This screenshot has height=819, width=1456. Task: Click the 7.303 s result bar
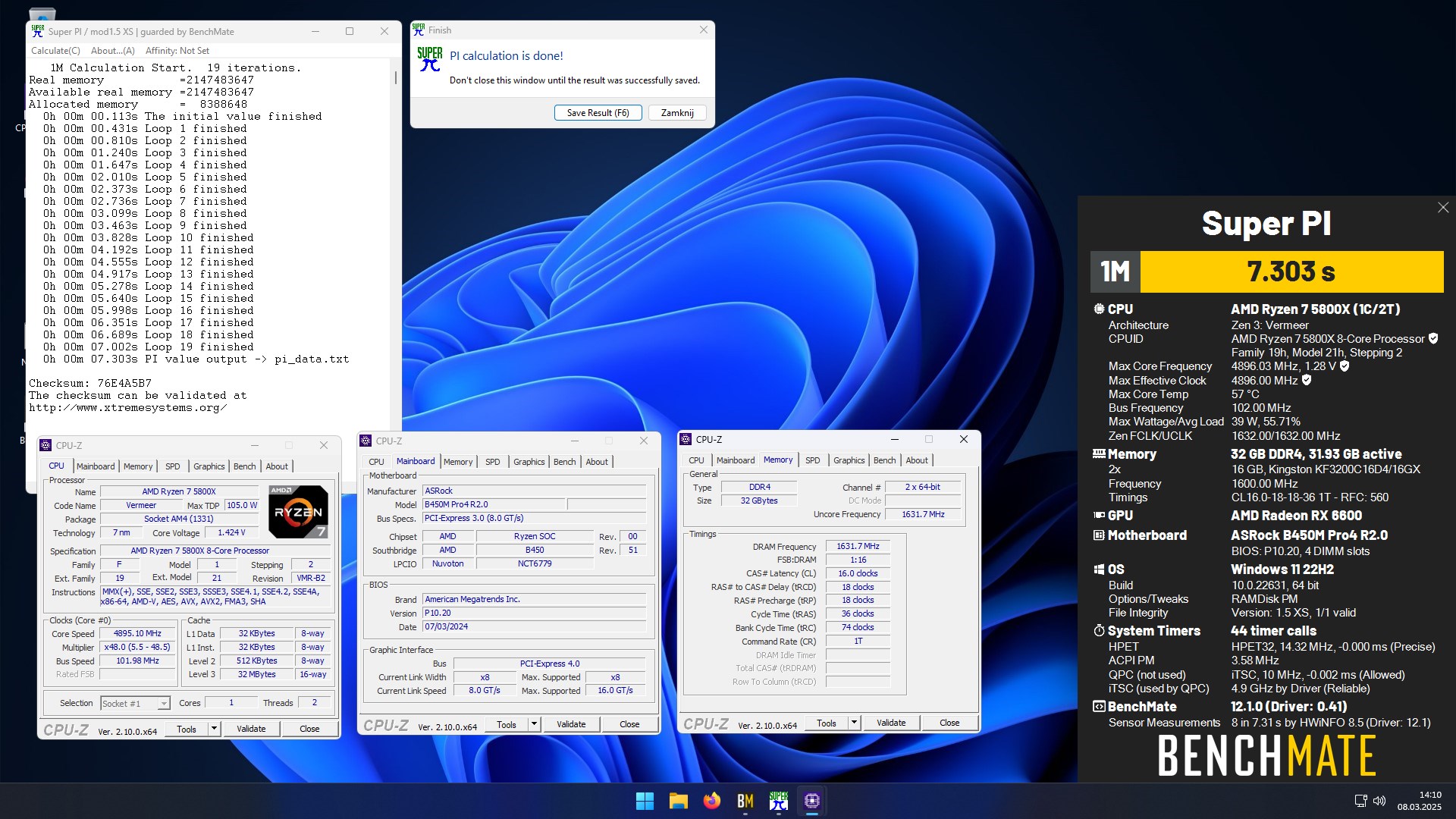[x=1291, y=271]
